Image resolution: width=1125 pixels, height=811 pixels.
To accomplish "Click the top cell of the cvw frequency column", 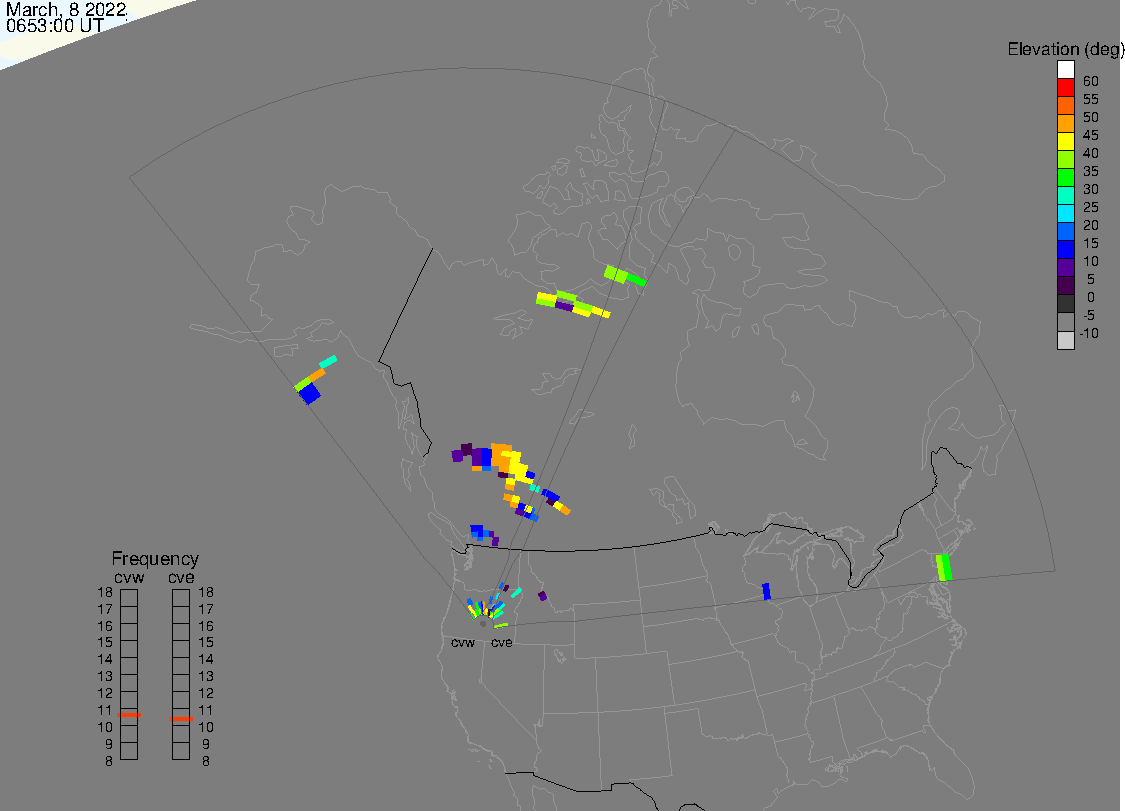I will pyautogui.click(x=129, y=598).
